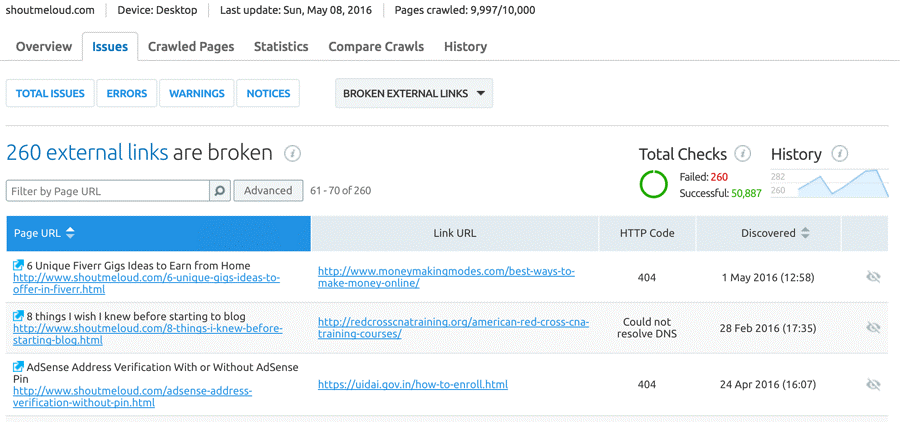Viewport: 900px width, 422px height.
Task: Hide the moneymakingmodes.com broken link row
Action: pos(873,277)
